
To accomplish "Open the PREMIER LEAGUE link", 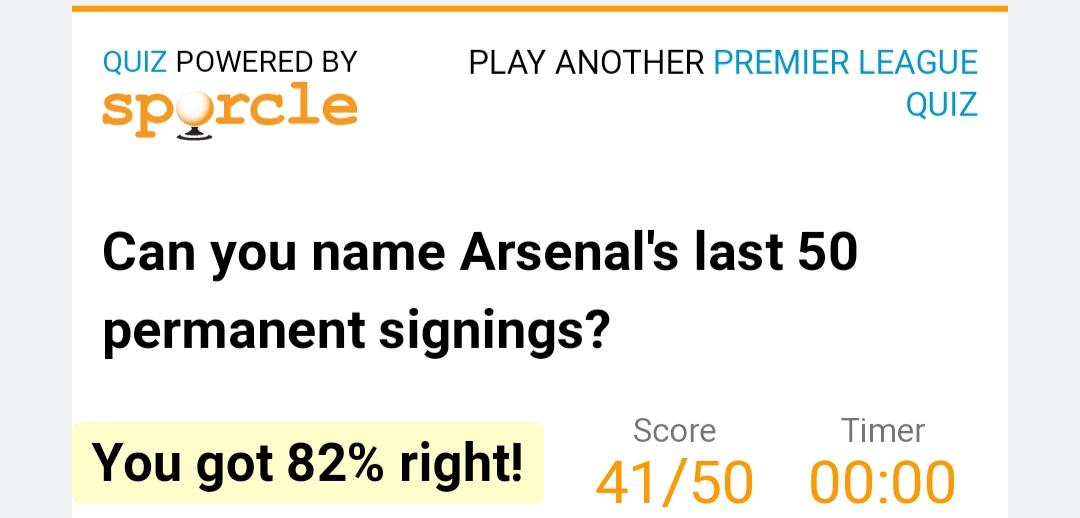I will pyautogui.click(x=845, y=63).
